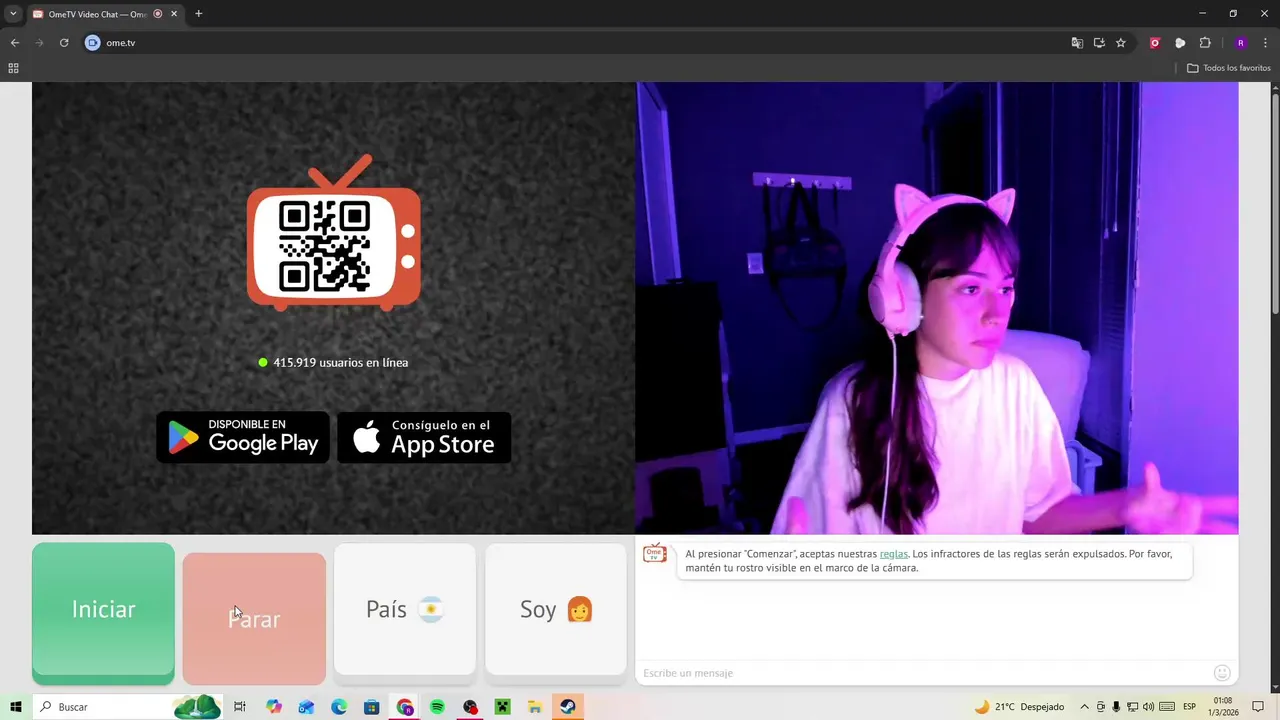This screenshot has width=1280, height=720.
Task: Open Task View on the taskbar
Action: 240,707
